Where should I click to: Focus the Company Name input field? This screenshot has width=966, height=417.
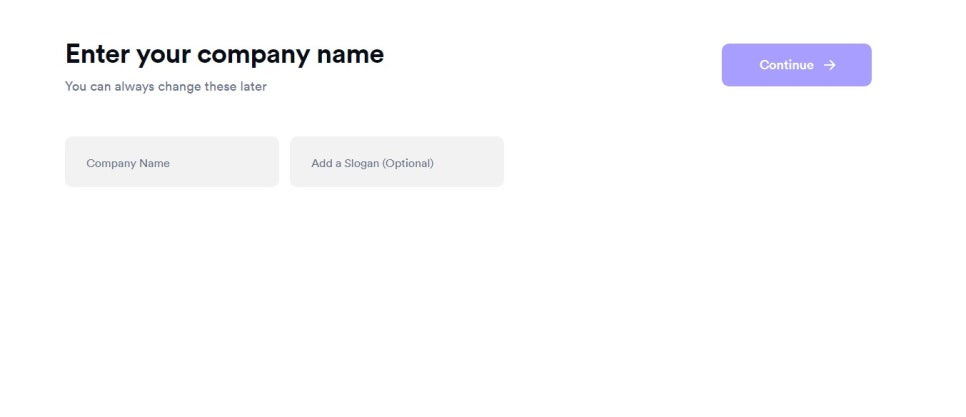coord(172,161)
